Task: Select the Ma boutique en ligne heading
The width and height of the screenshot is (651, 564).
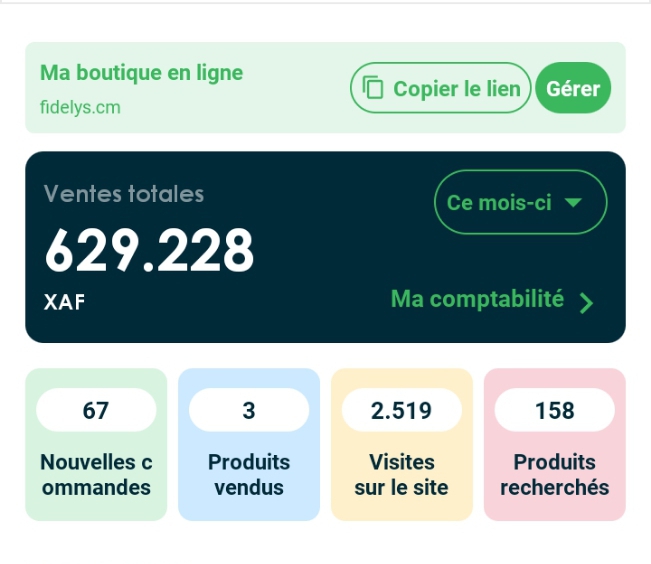Action: [141, 73]
